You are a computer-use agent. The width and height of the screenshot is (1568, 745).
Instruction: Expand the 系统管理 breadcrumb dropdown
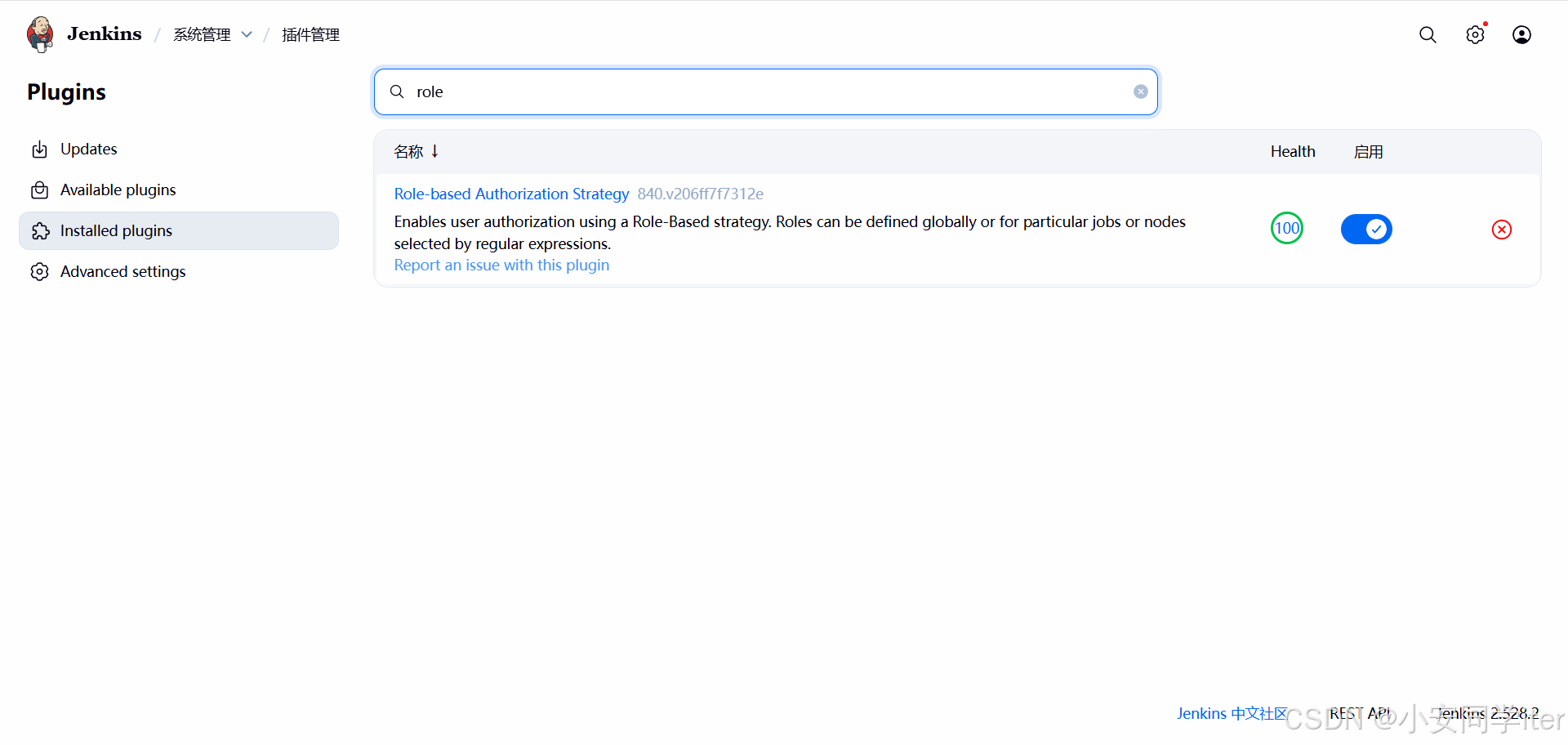pos(247,34)
